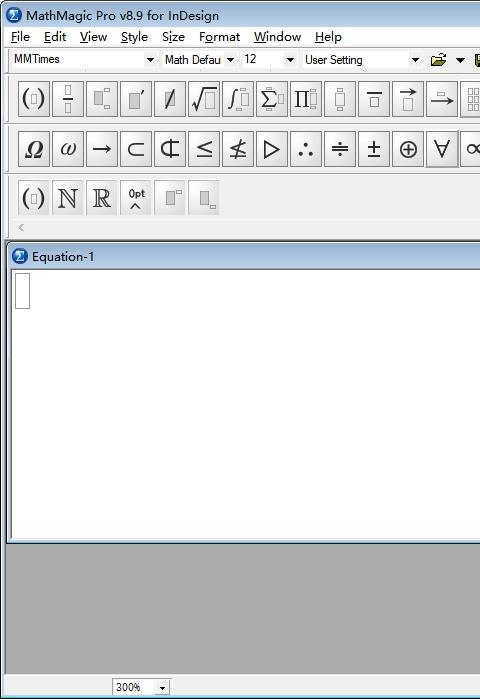Click the Equation-1 sigma window icon
The image size is (480, 699).
20,256
